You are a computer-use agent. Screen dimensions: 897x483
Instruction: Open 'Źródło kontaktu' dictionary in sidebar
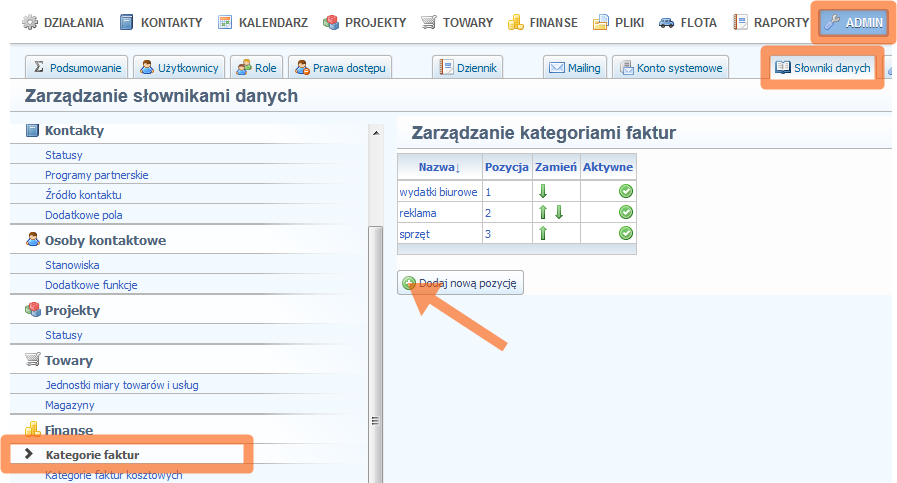[x=83, y=195]
